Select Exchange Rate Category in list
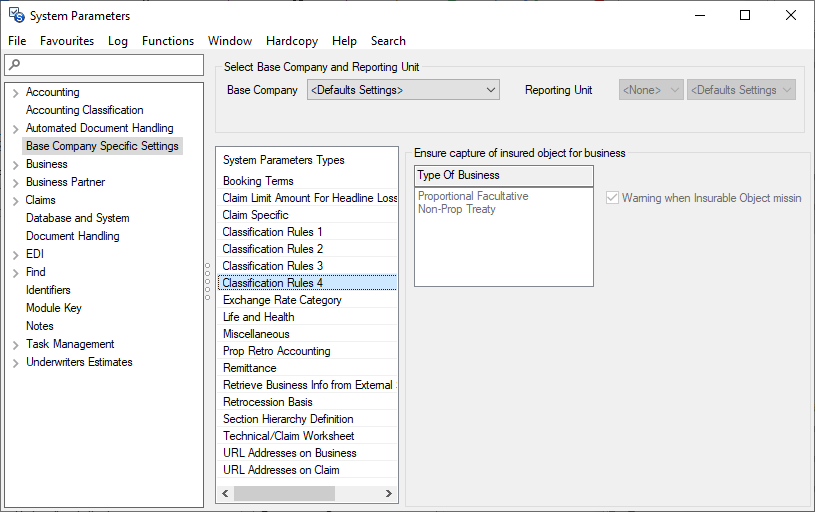The height and width of the screenshot is (512, 815). [282, 300]
